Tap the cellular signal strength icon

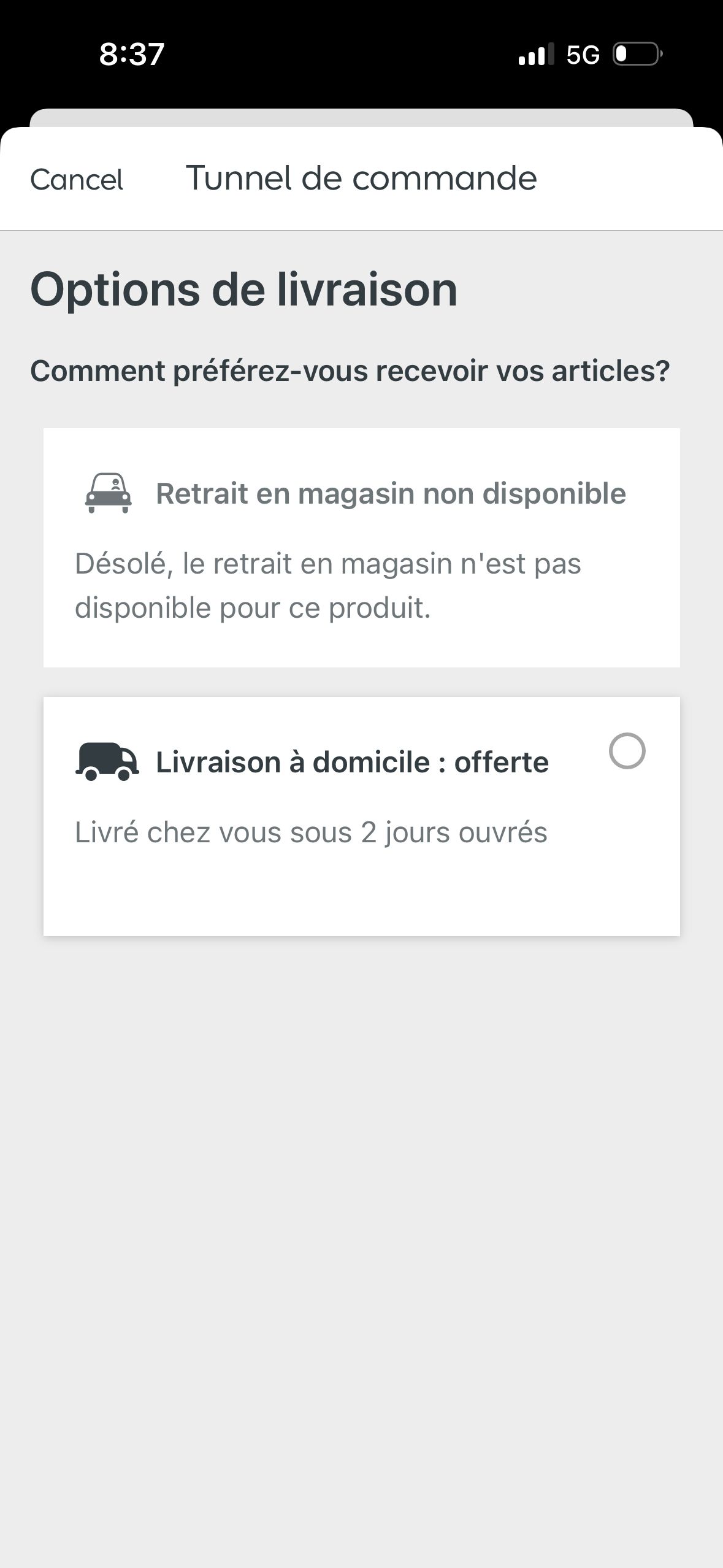[536, 55]
